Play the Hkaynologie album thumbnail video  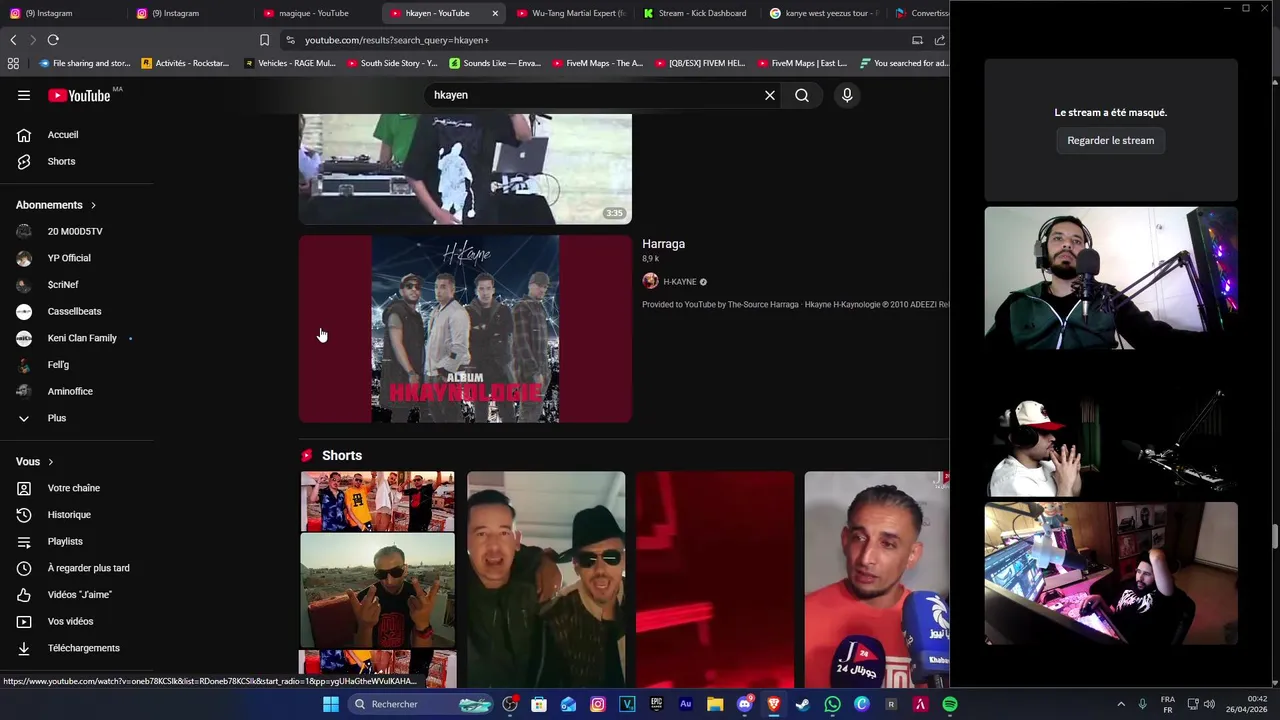465,329
